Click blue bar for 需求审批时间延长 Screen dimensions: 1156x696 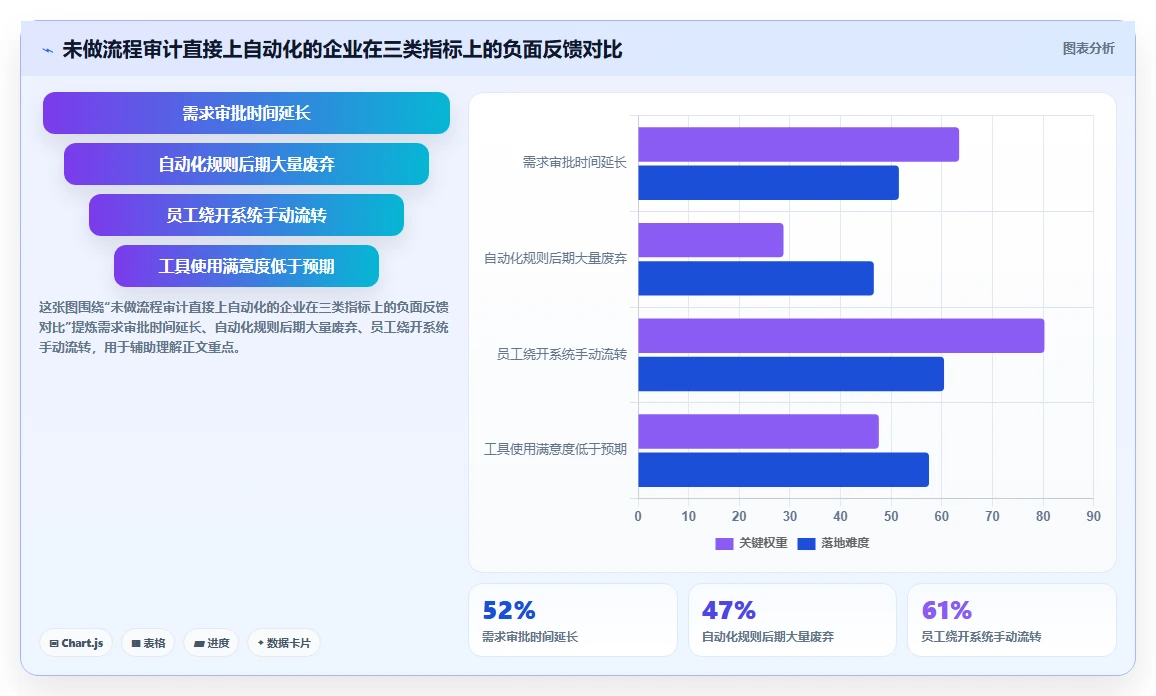coord(768,183)
